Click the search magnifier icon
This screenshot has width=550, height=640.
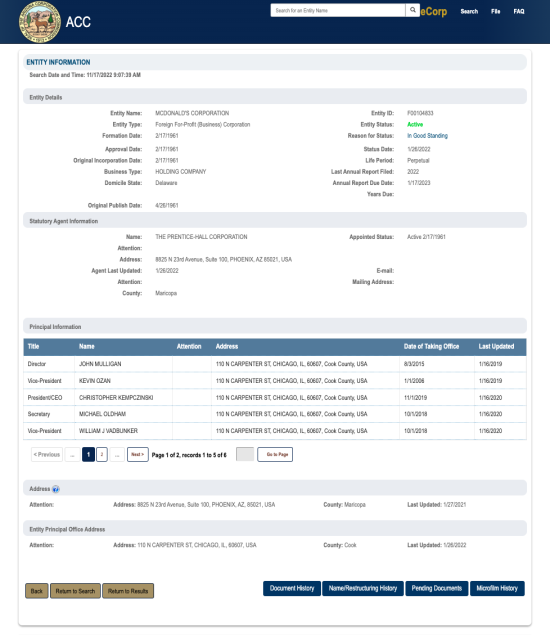[412, 10]
